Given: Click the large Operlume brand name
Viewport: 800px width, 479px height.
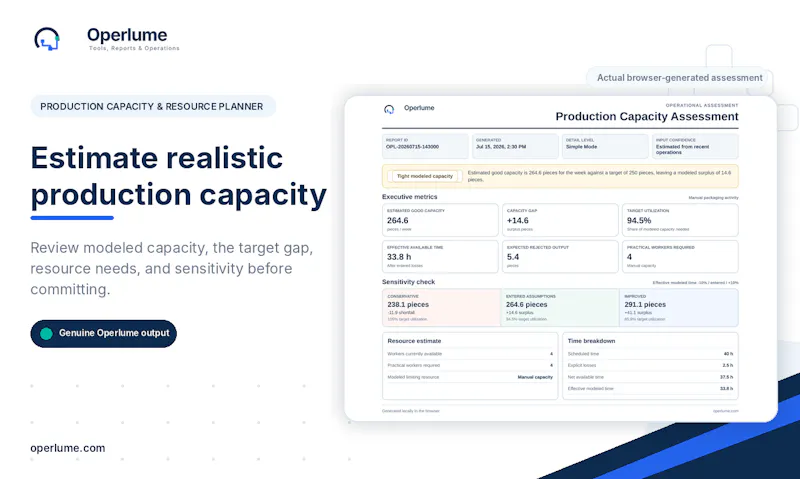Looking at the screenshot, I should point(127,35).
